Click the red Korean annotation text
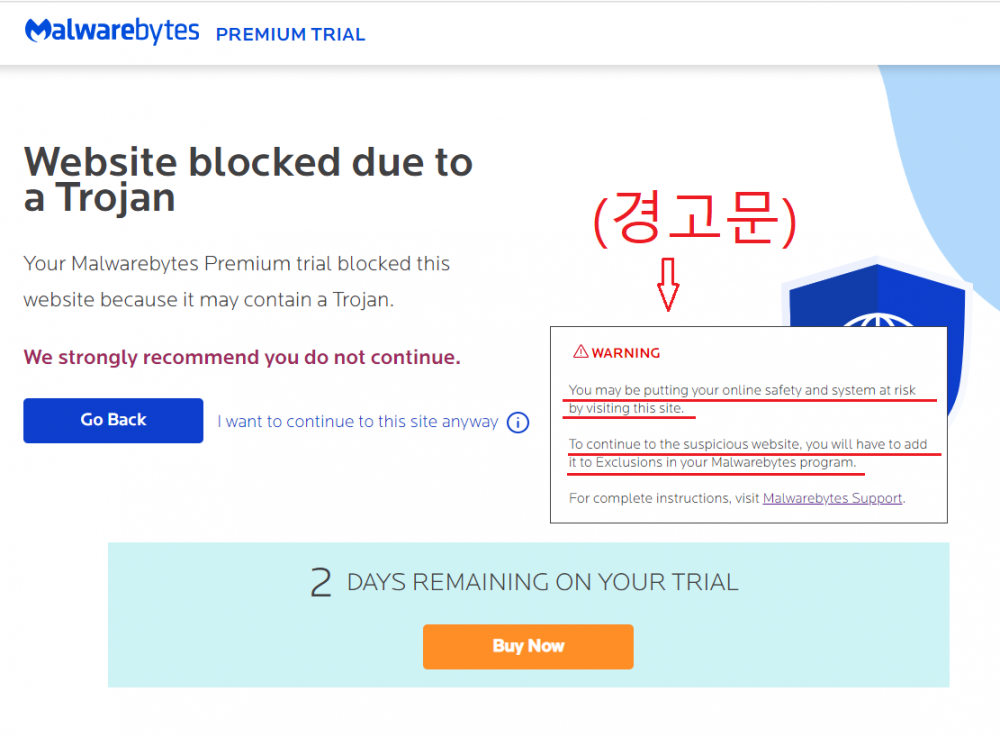The image size is (1000, 737). (695, 219)
